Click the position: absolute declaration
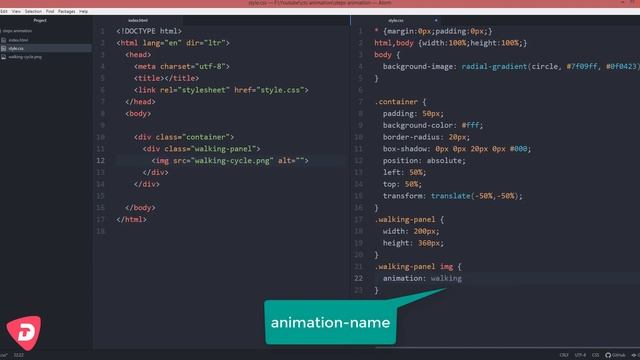The image size is (640, 360). pos(424,161)
